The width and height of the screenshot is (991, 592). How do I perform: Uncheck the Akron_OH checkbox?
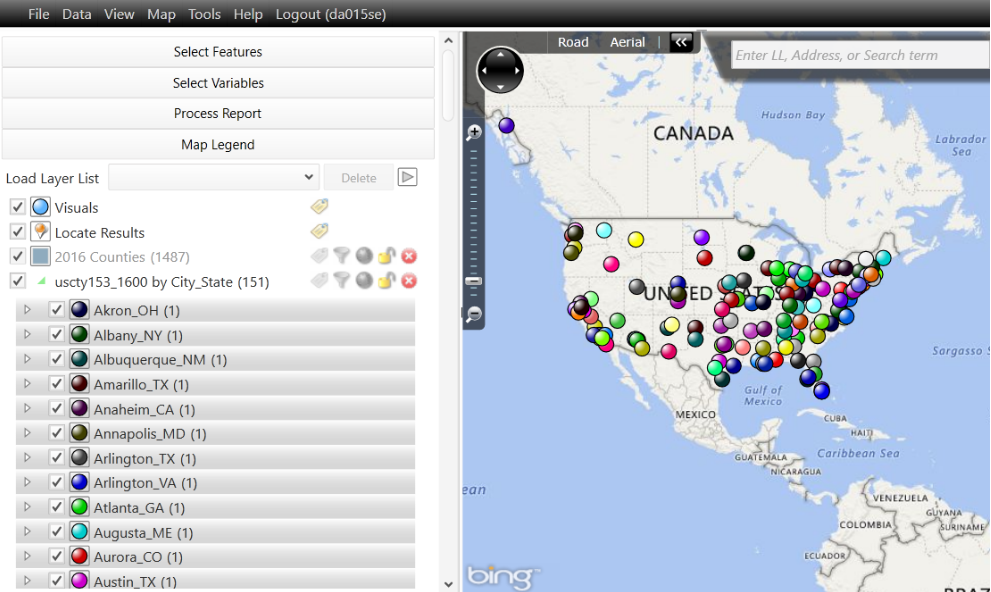click(56, 310)
